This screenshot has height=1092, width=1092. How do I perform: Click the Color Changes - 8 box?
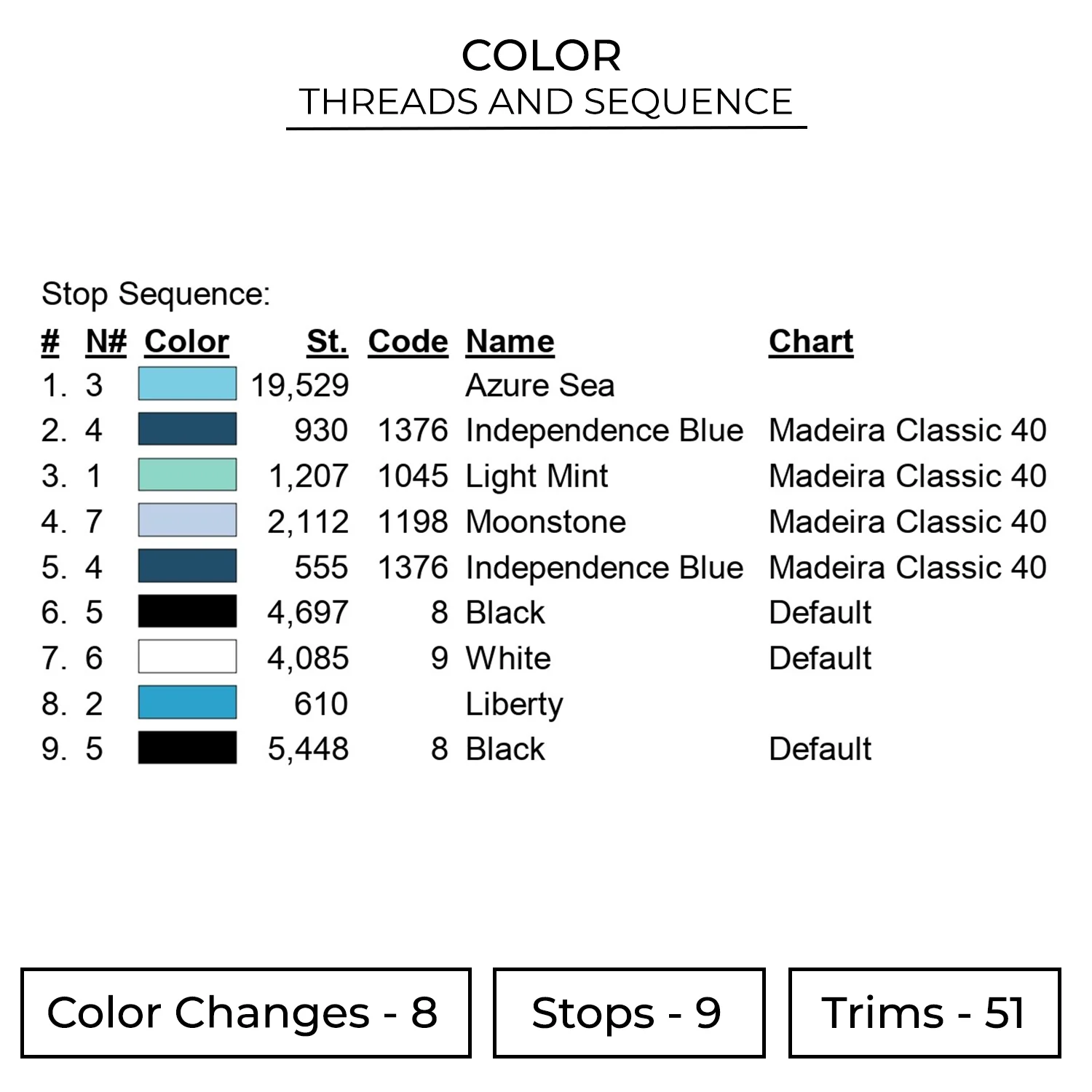coord(245,1013)
